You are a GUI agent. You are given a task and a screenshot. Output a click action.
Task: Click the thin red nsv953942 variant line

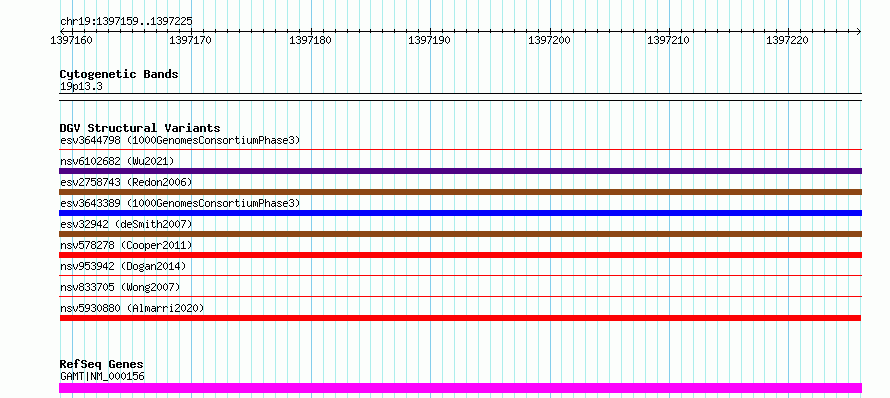(460, 275)
